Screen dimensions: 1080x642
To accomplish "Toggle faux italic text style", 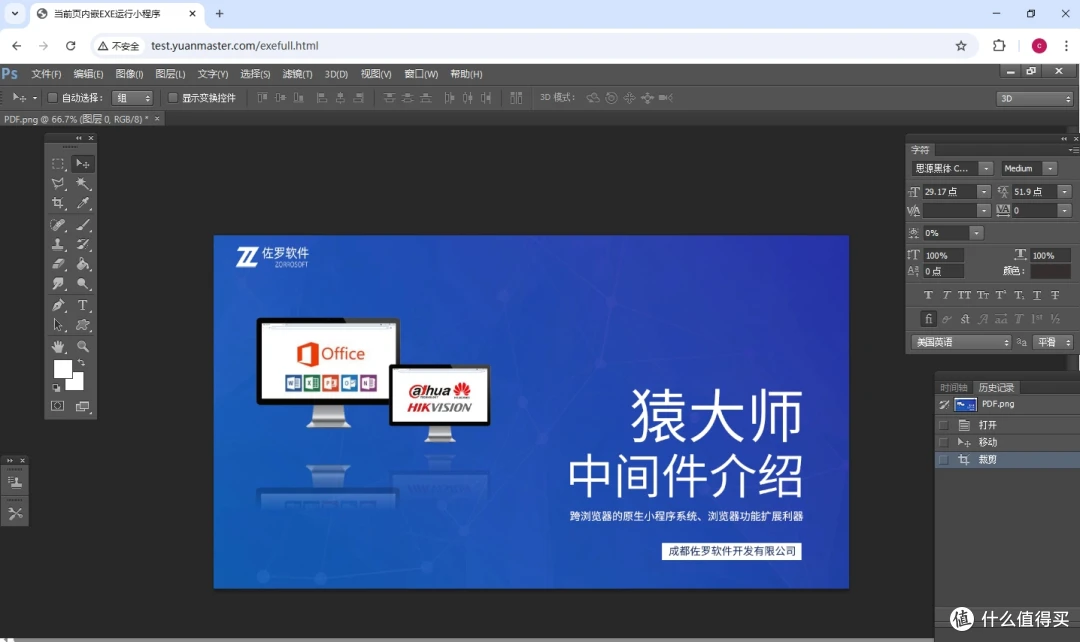I will click(946, 295).
